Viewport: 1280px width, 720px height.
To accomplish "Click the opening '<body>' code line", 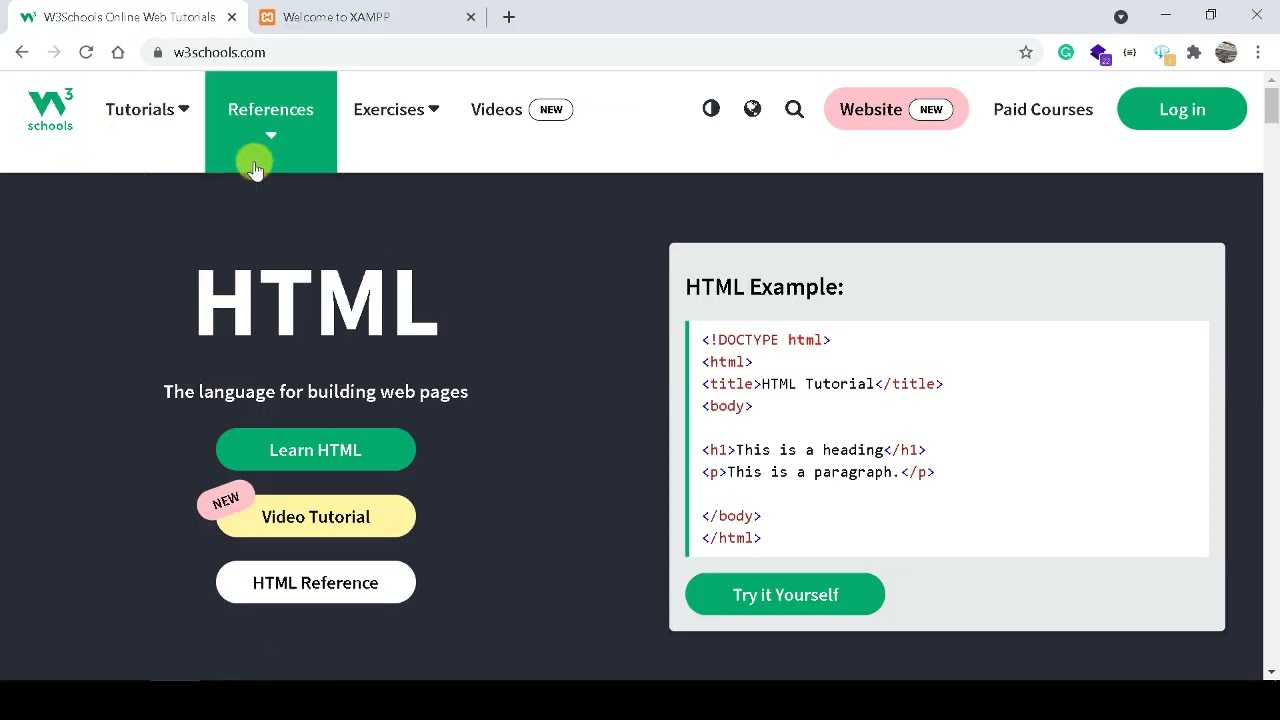I will click(727, 406).
